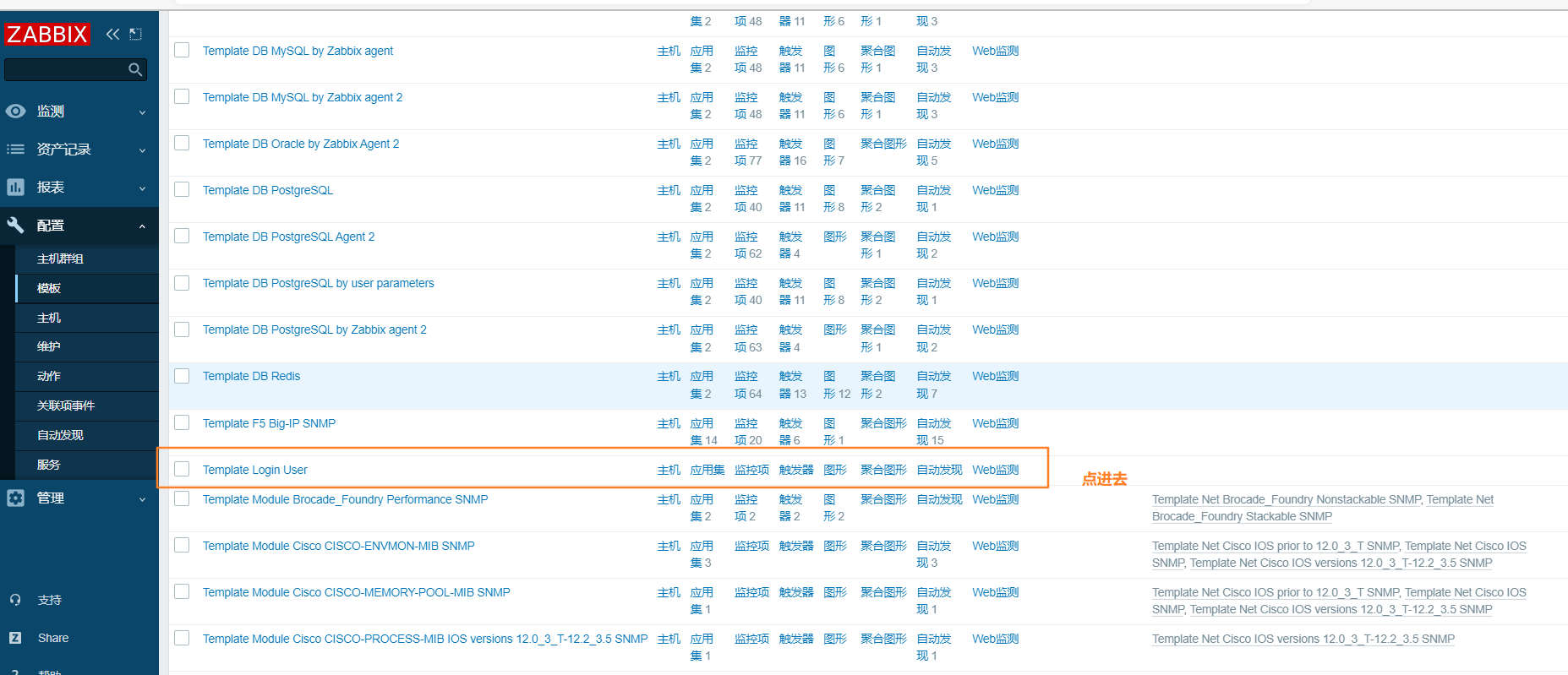
Task: Open Web监测 link for Template DB Redis
Action: tap(995, 376)
